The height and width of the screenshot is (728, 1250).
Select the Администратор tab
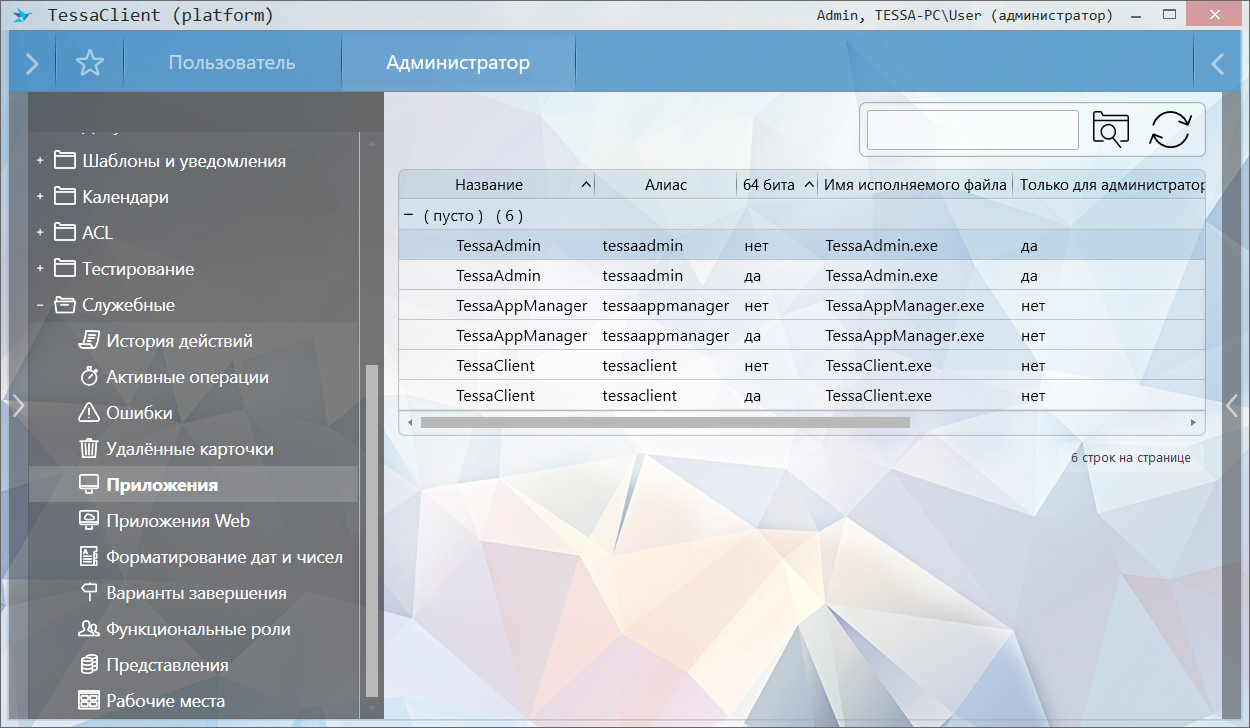pos(458,63)
